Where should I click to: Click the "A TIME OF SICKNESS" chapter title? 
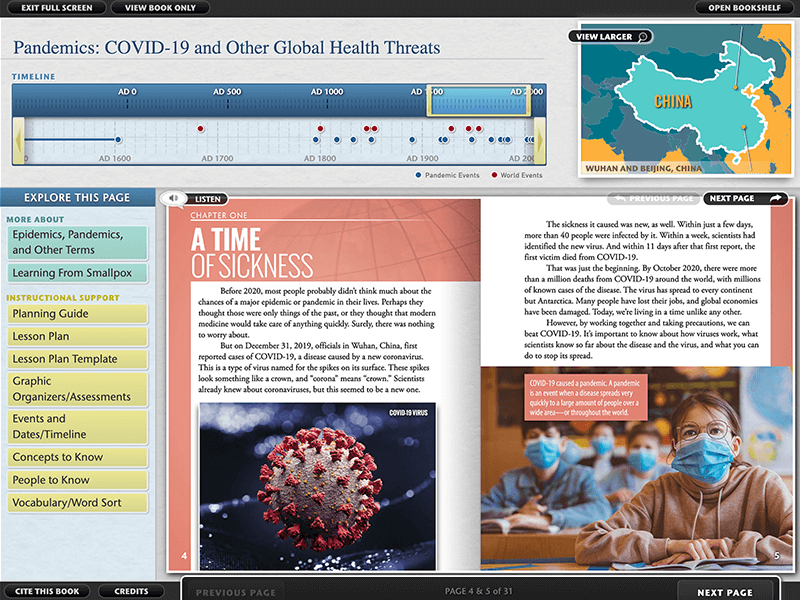[252, 253]
